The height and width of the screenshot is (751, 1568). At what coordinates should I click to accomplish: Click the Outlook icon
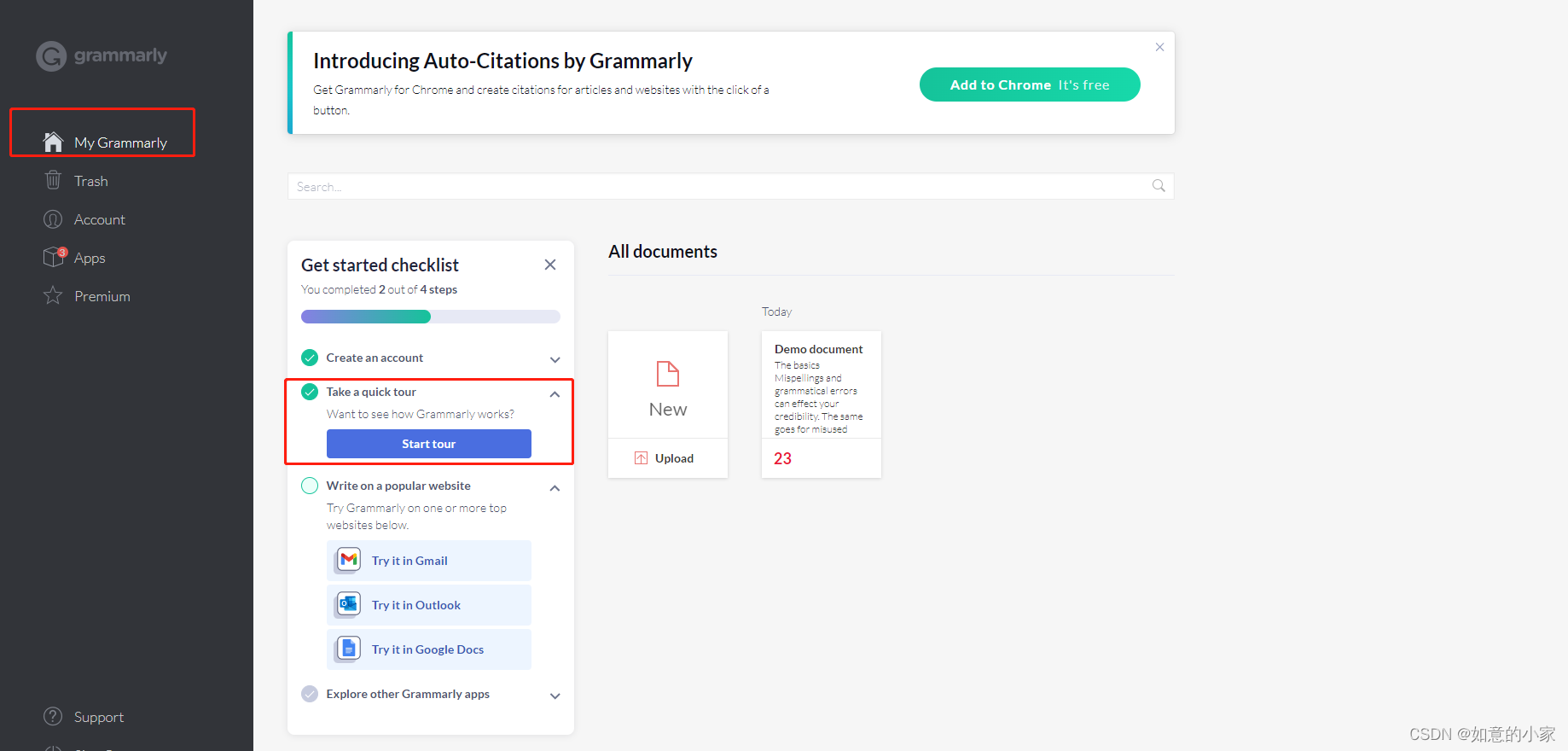pyautogui.click(x=348, y=604)
